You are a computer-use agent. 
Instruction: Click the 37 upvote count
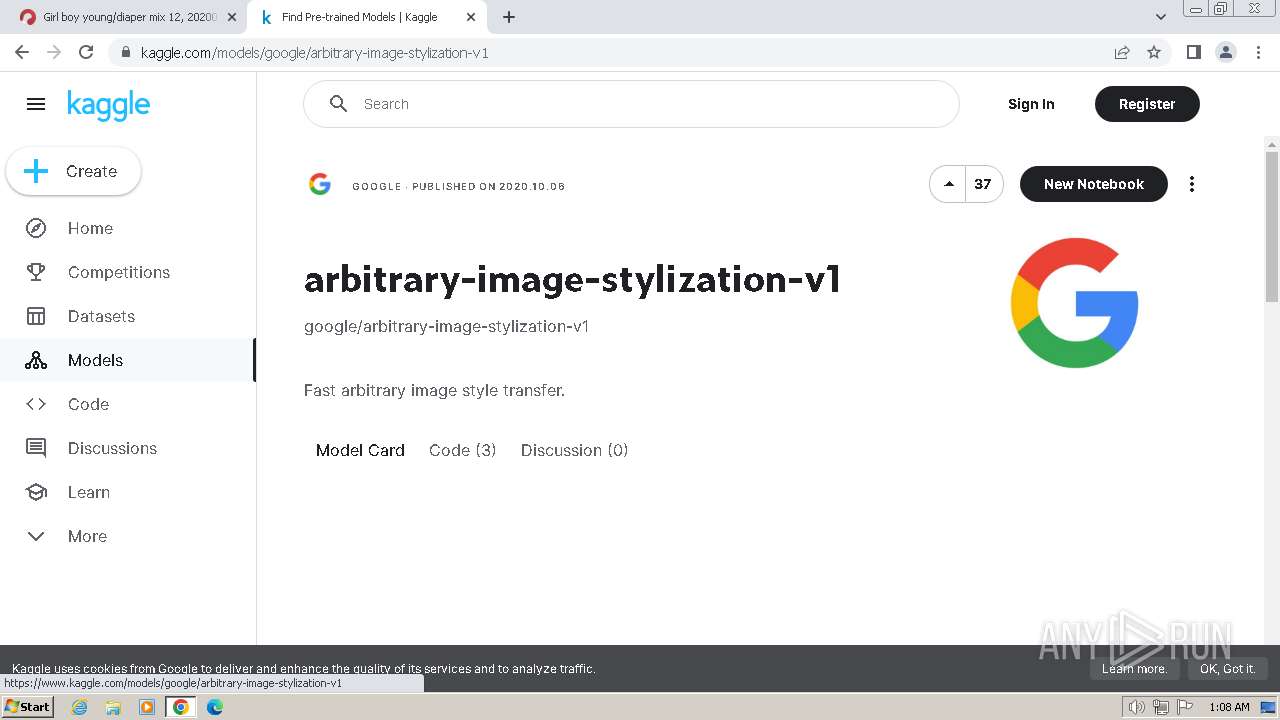click(x=983, y=184)
